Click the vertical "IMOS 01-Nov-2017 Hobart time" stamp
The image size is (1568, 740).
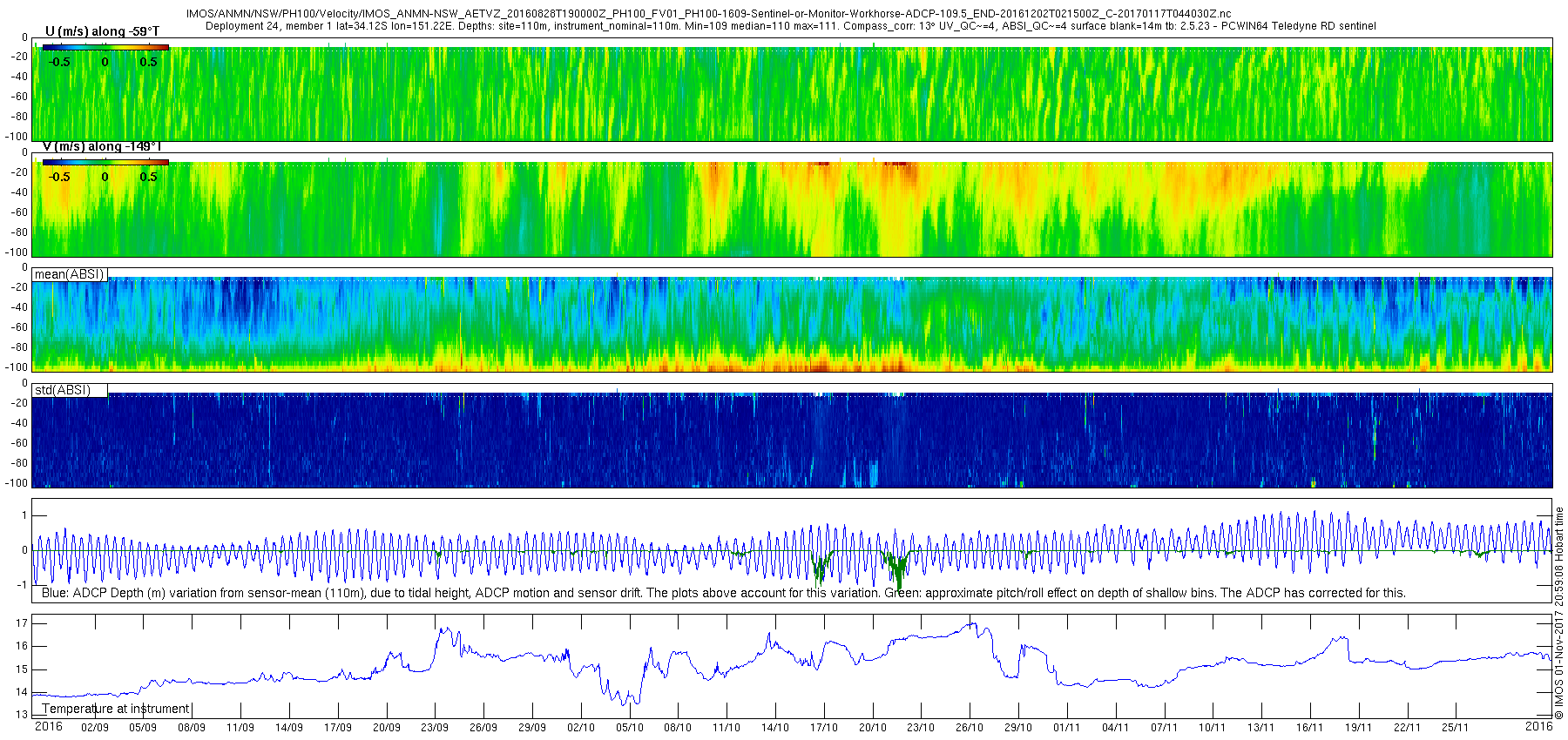pyautogui.click(x=1559, y=613)
